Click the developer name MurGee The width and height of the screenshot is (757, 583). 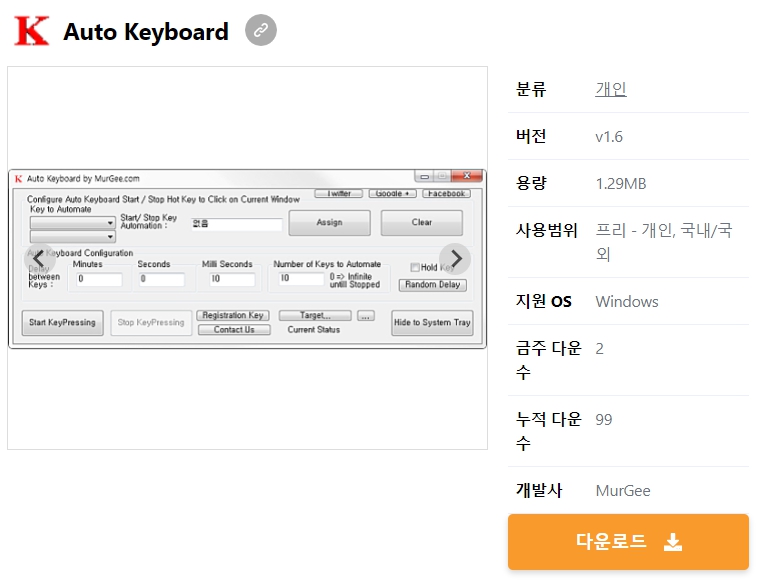point(623,491)
